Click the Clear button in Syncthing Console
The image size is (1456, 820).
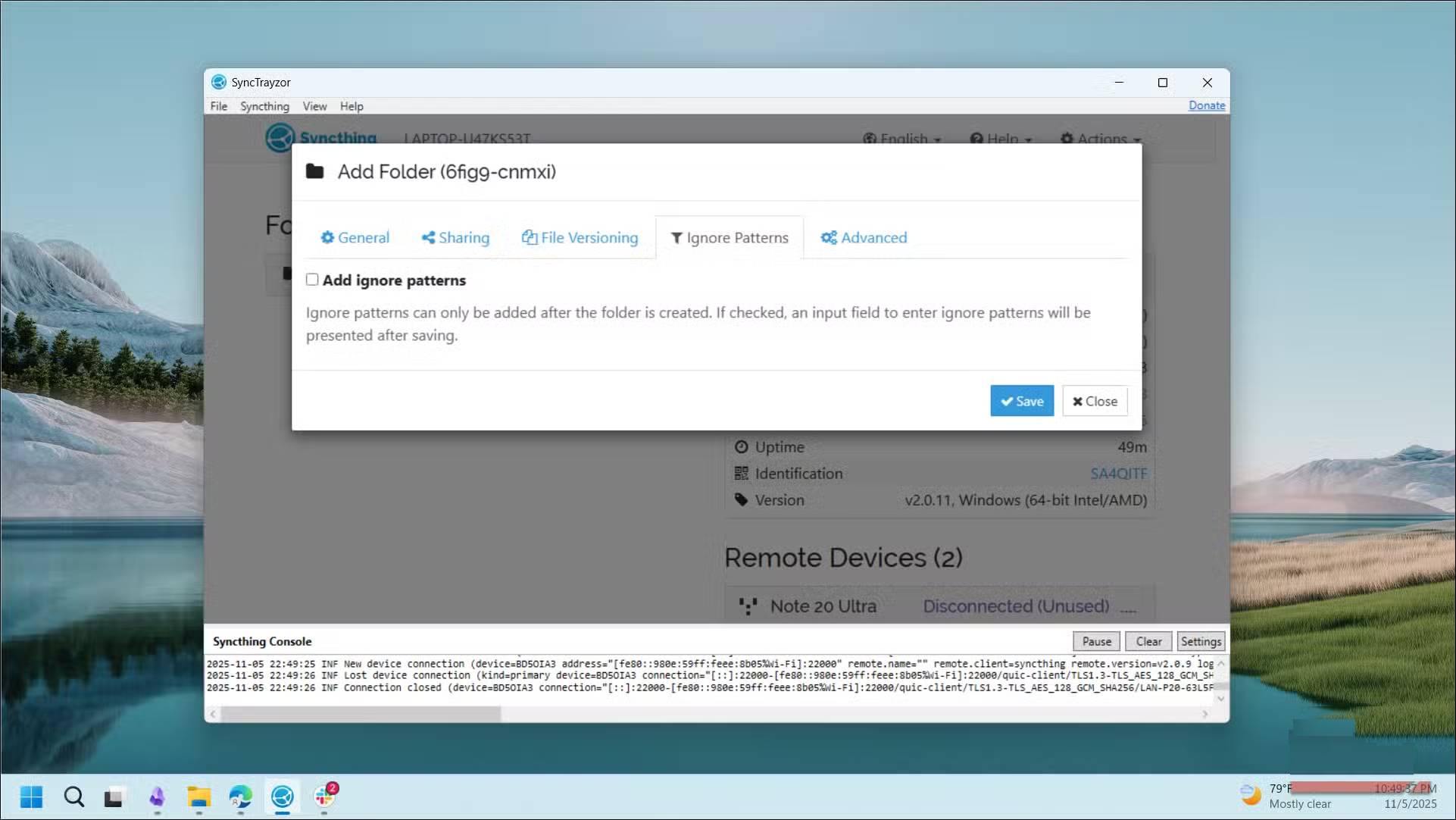point(1148,641)
